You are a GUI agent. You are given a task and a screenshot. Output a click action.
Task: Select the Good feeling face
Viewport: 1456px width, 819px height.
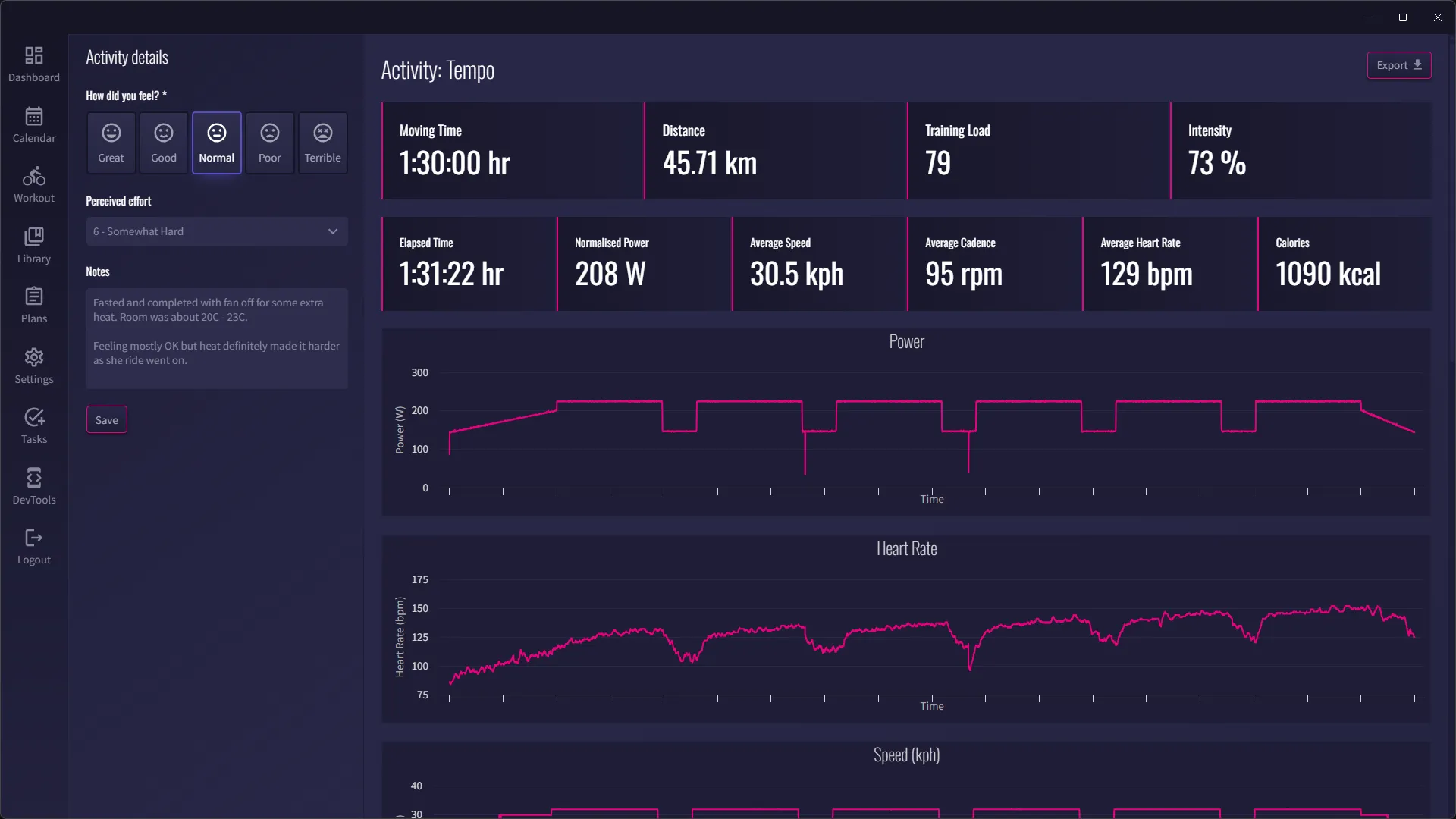164,143
